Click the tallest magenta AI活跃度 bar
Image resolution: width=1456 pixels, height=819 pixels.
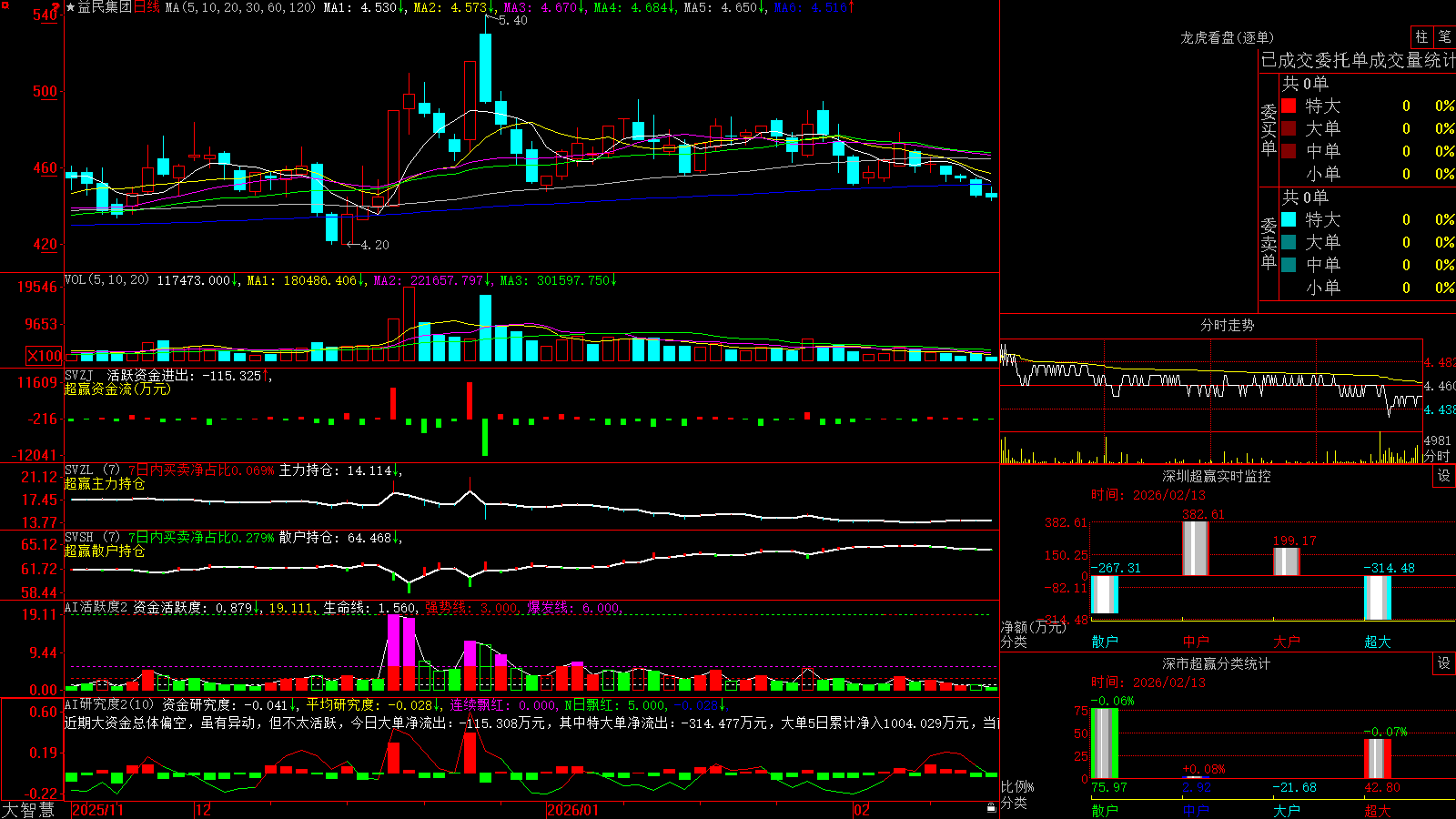click(394, 652)
